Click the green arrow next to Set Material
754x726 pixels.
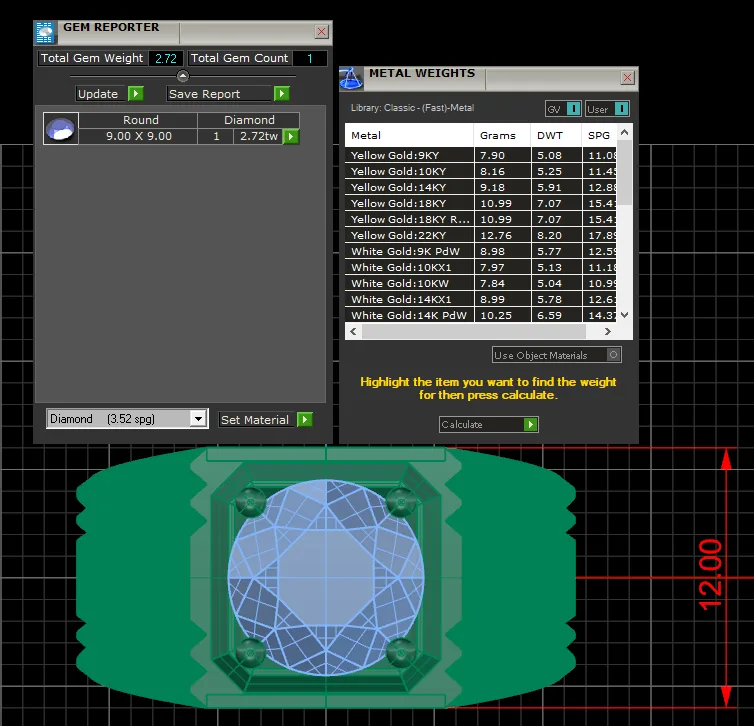click(305, 419)
